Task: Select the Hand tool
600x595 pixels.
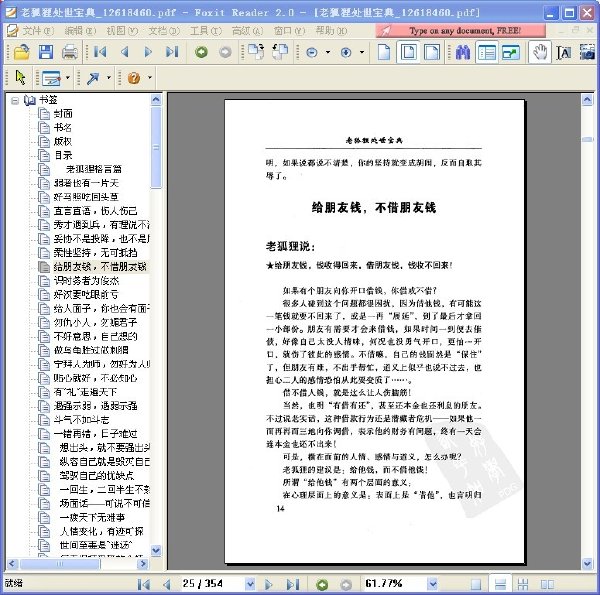Action: [x=540, y=52]
